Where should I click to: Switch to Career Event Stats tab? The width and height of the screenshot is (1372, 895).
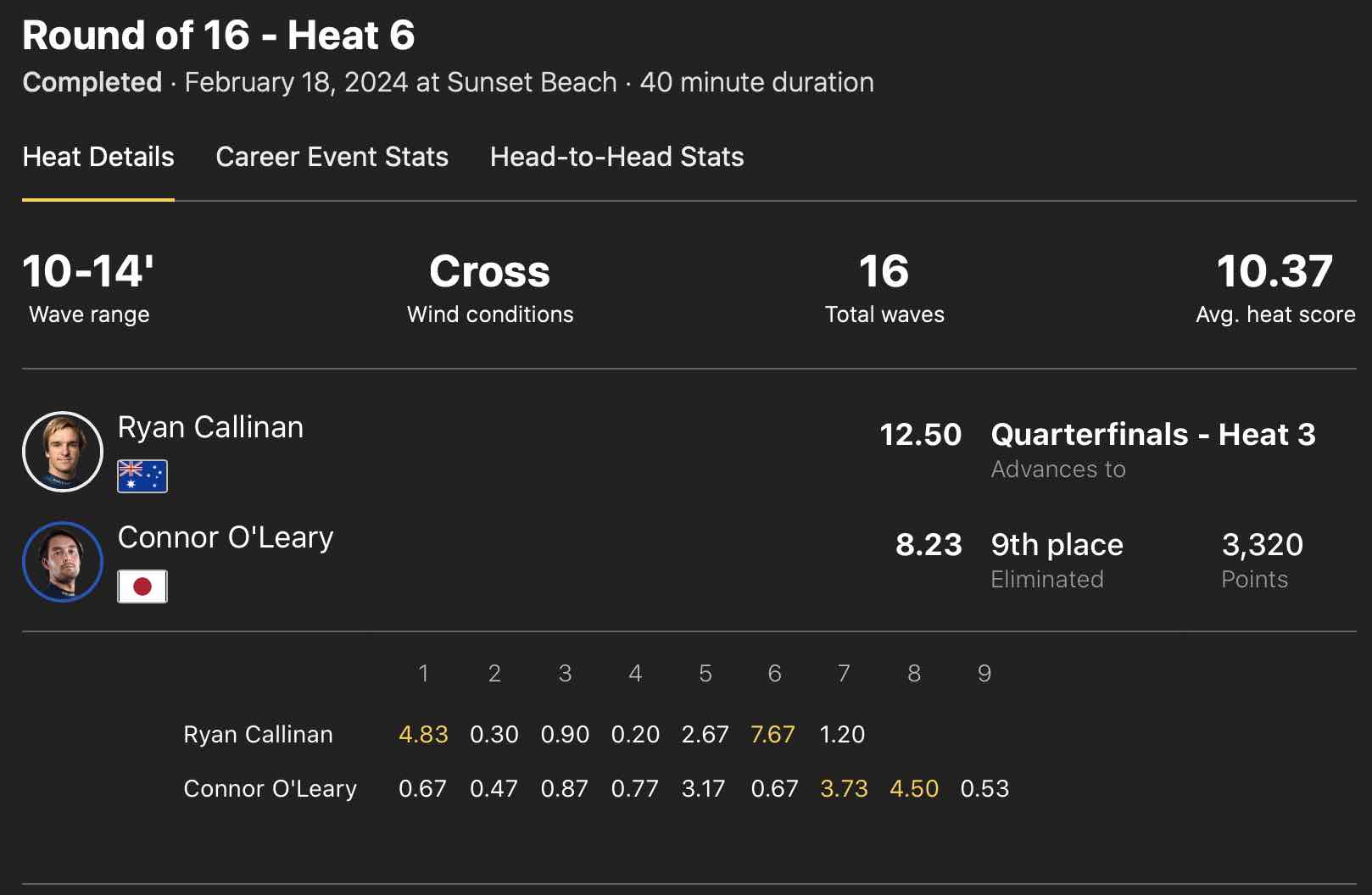(x=332, y=157)
